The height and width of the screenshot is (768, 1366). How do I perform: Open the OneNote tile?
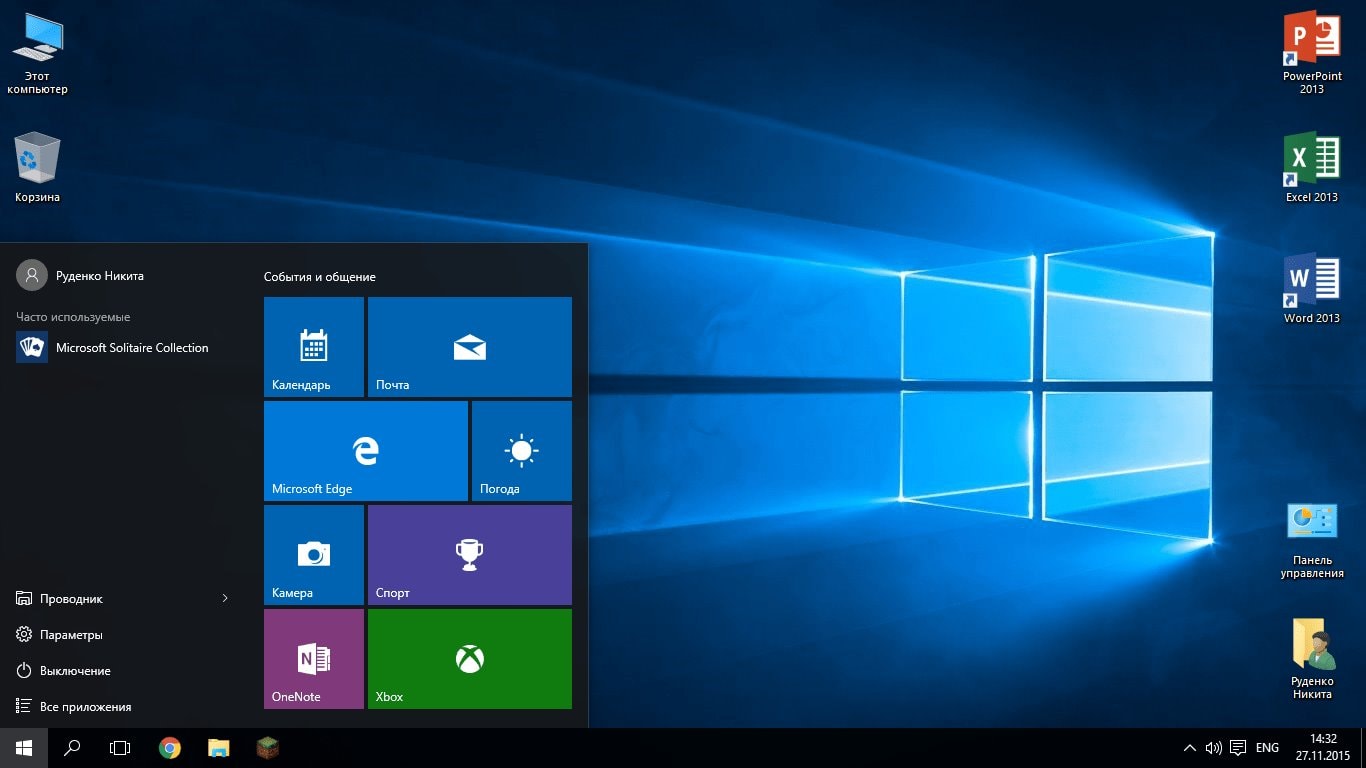pos(313,658)
